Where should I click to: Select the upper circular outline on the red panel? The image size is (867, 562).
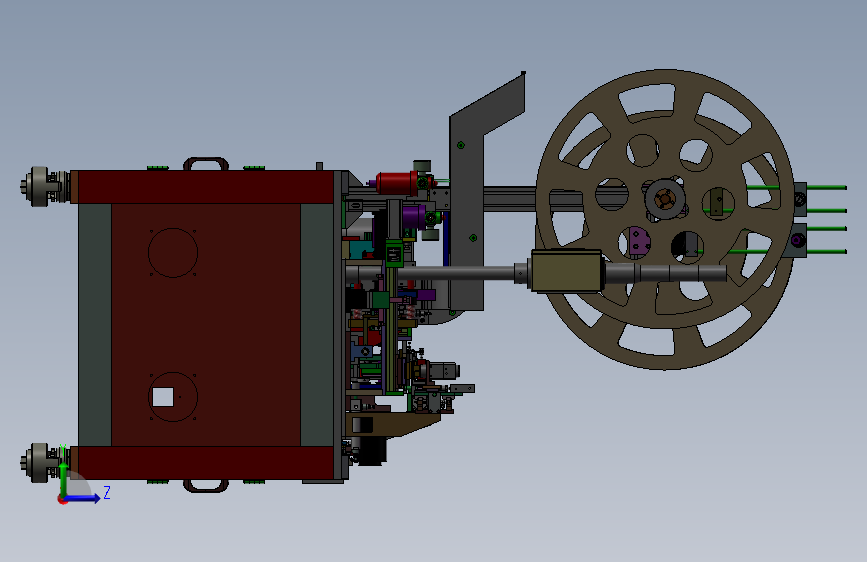point(173,253)
